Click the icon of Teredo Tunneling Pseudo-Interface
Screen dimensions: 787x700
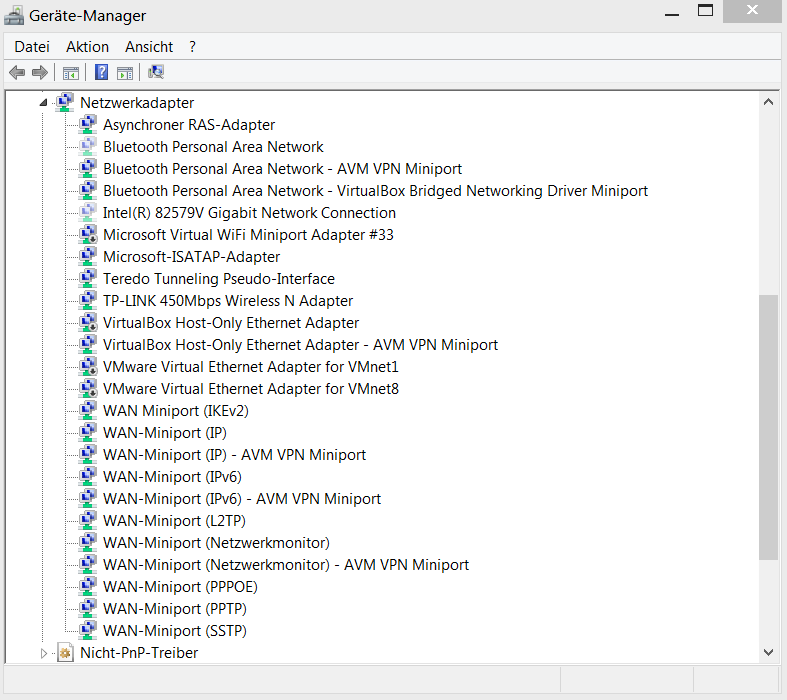point(88,278)
